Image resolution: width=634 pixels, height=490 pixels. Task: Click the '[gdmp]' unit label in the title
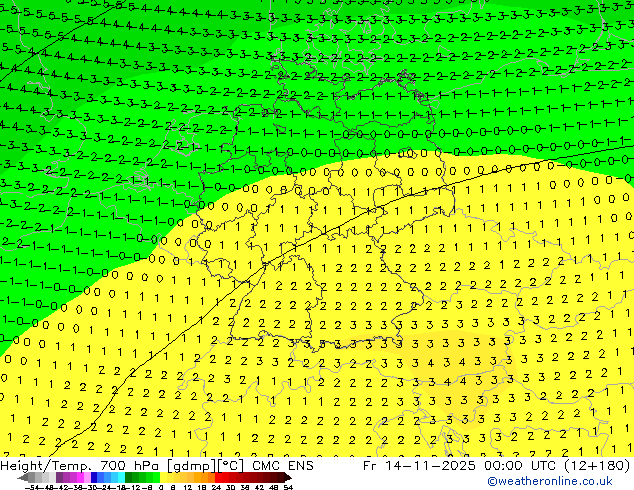[192, 466]
